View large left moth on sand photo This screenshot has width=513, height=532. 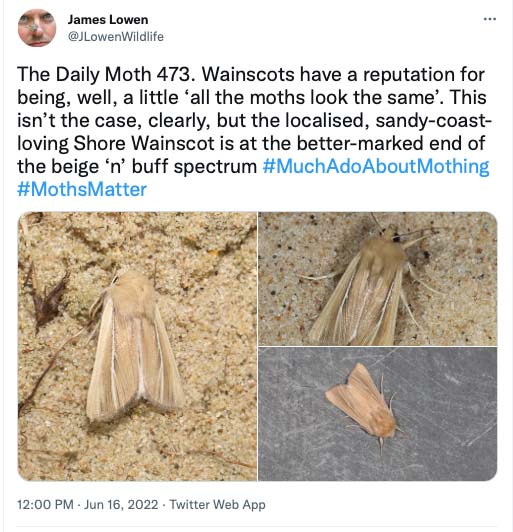coord(137,346)
